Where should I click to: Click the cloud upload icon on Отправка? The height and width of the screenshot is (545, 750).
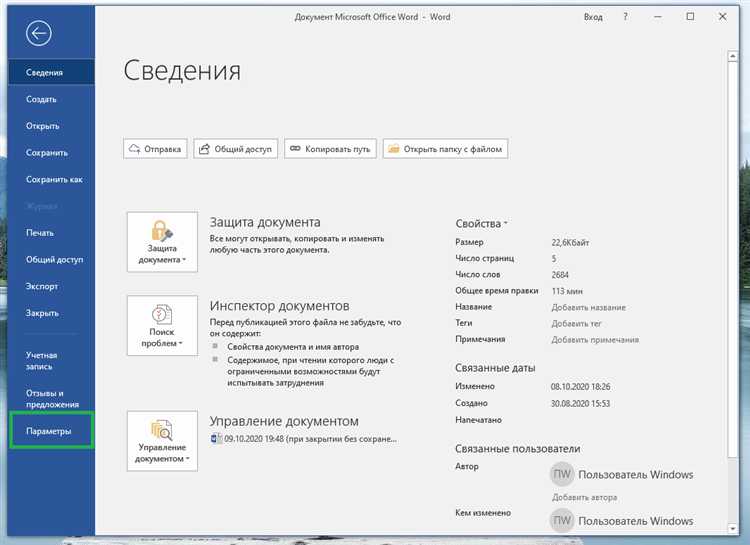pos(134,149)
